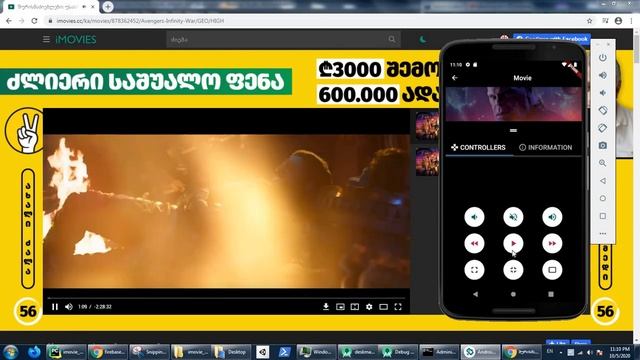Click emulator sidebar overview square

click(602, 216)
